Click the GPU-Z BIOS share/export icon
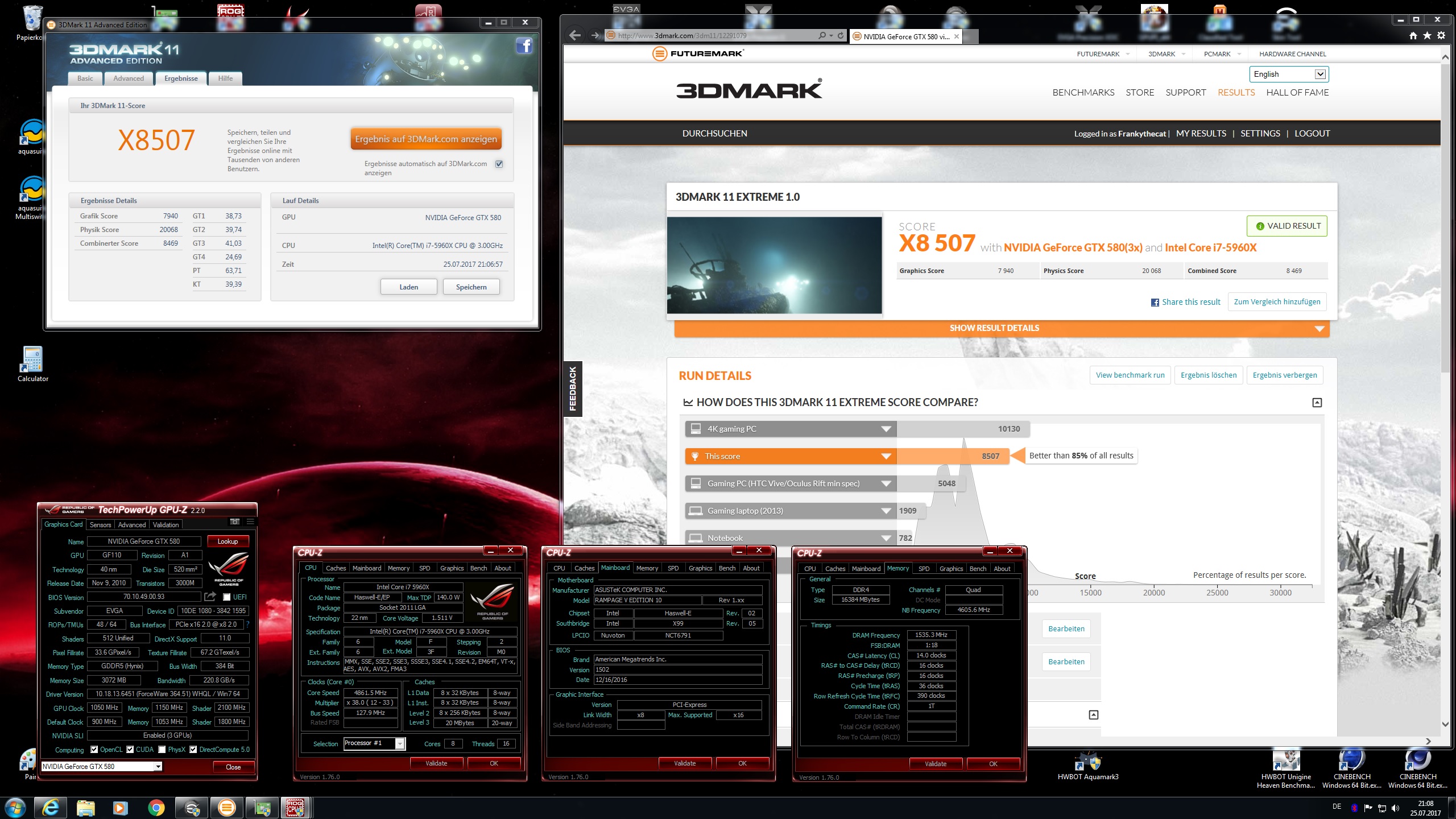 210,597
